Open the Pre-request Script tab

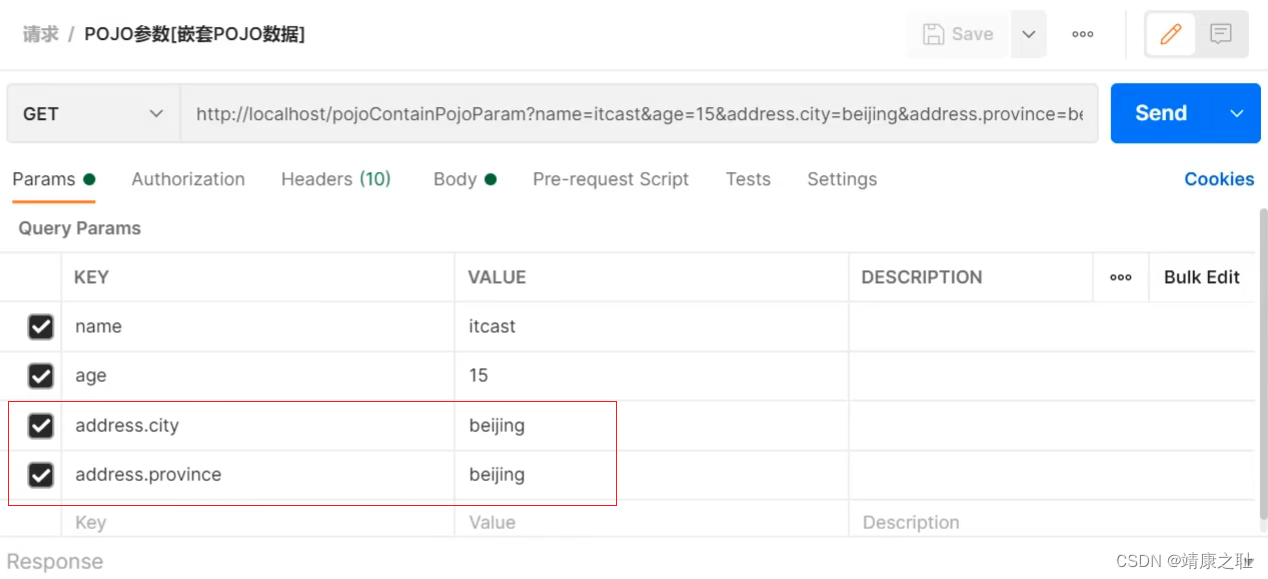(x=611, y=179)
